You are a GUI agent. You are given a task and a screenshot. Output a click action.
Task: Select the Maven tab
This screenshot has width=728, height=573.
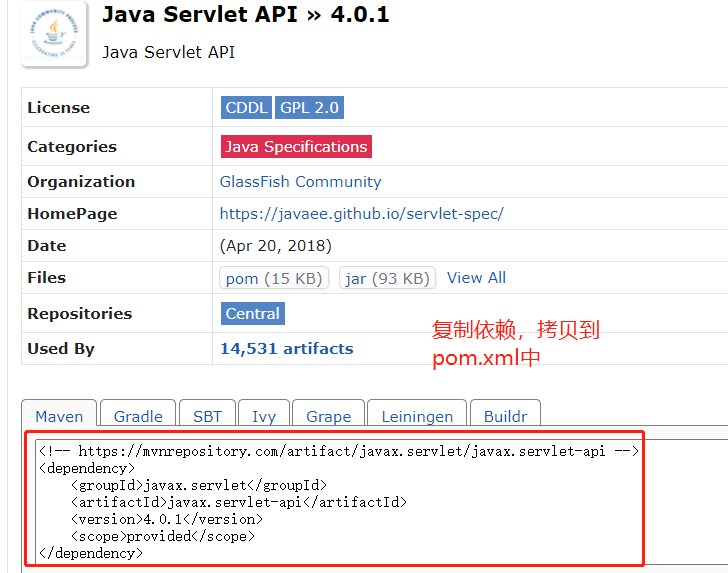(x=59, y=413)
